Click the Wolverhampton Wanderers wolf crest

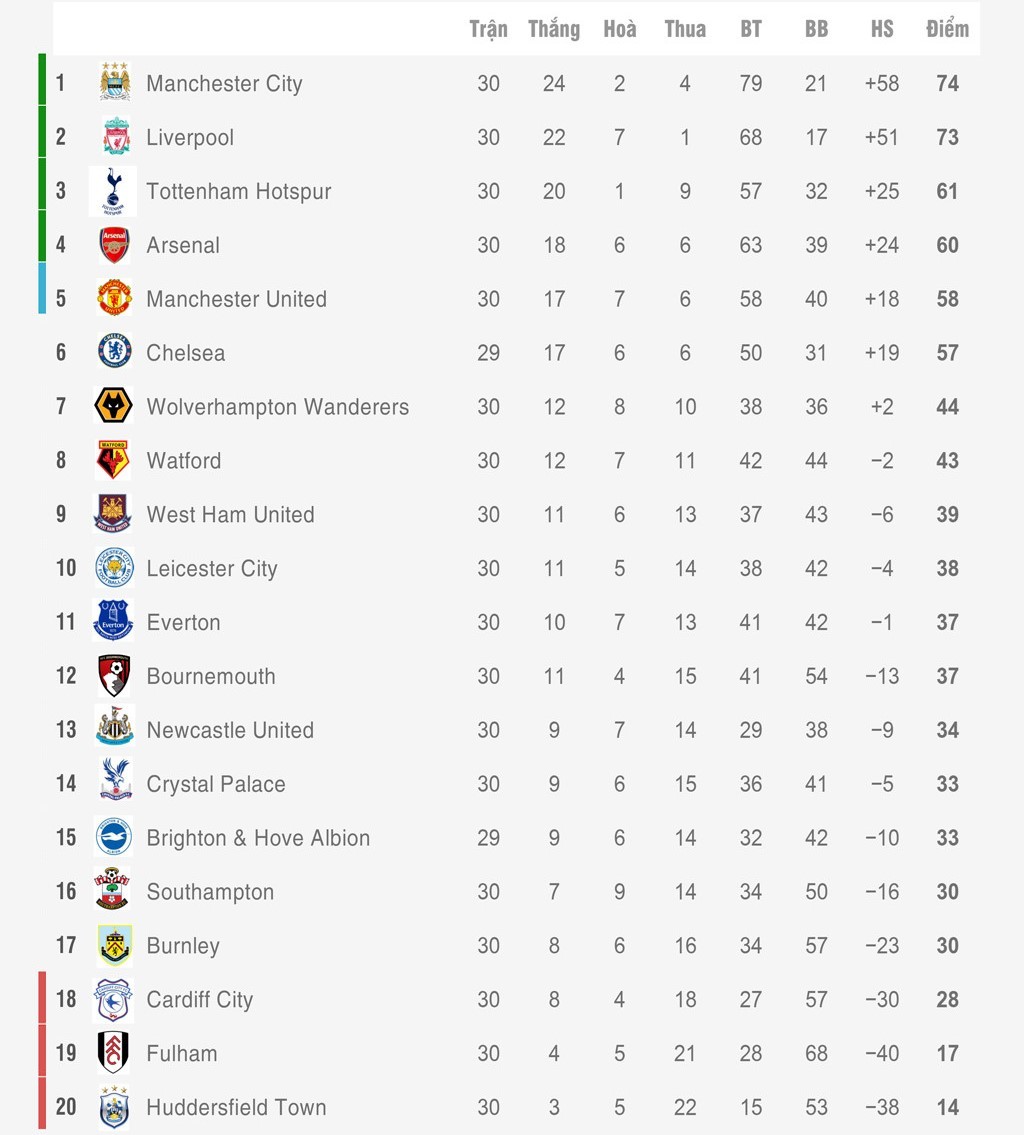(x=113, y=406)
